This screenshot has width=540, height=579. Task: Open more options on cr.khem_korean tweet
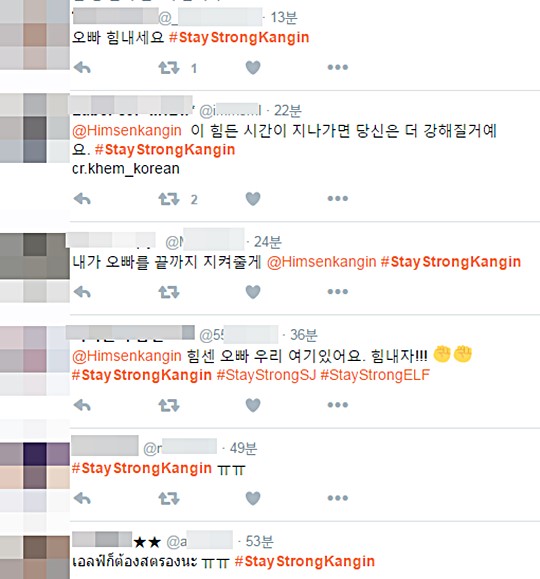338,199
